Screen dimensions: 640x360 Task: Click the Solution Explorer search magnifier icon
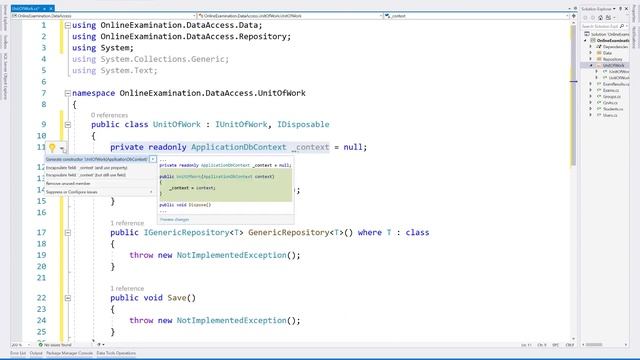pyautogui.click(x=622, y=26)
